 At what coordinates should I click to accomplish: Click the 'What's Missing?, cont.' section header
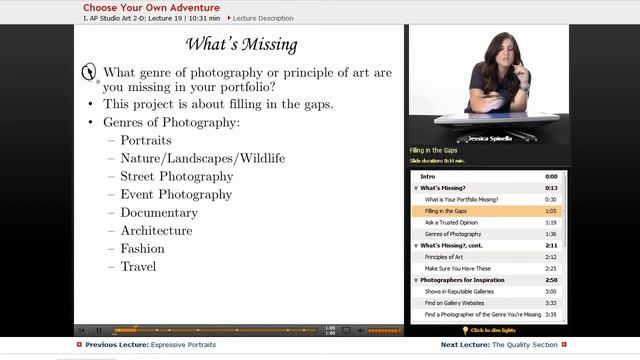click(451, 246)
